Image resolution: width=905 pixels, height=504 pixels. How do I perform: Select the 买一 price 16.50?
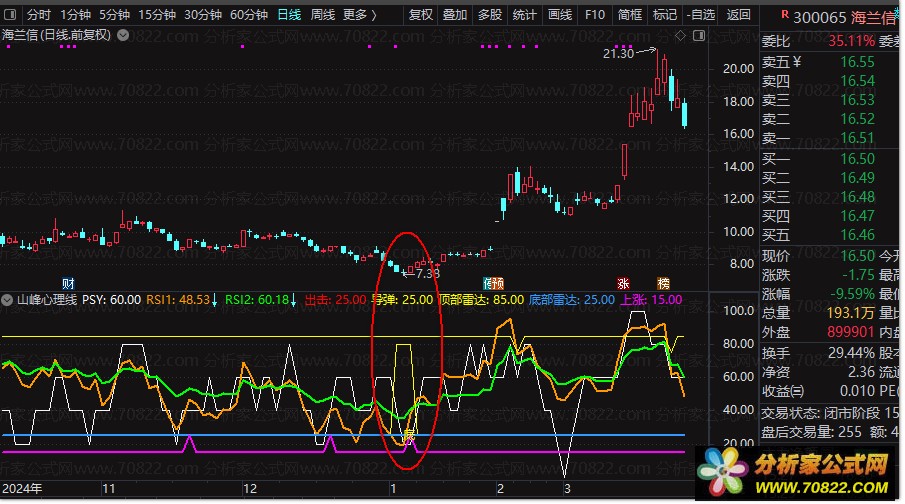point(857,159)
